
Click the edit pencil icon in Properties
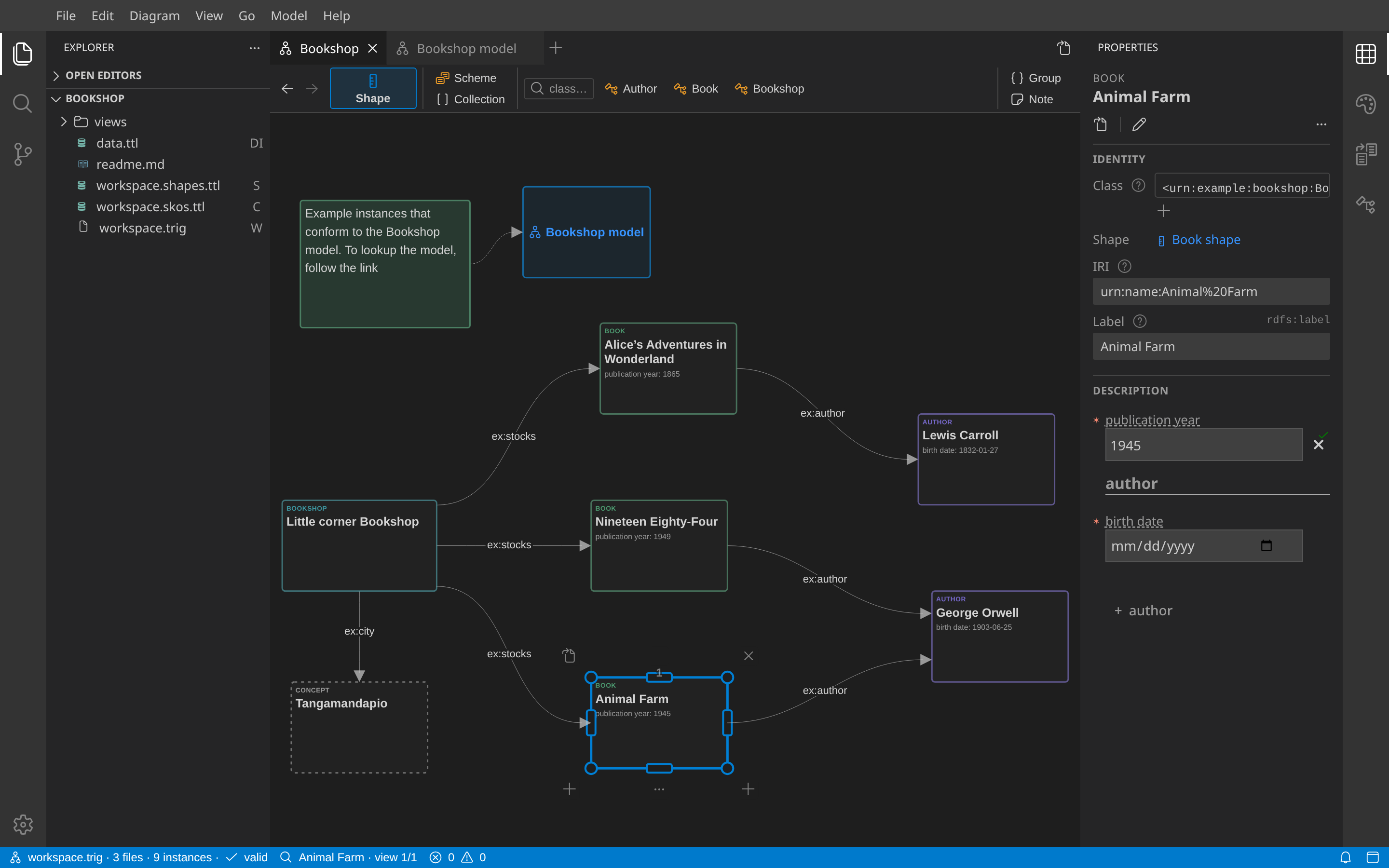[x=1139, y=124]
